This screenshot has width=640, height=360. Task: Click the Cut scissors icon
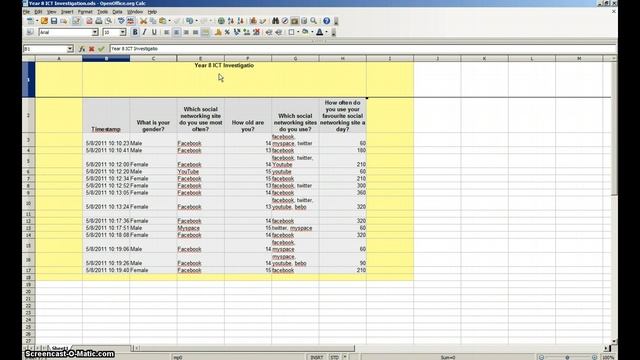pyautogui.click(x=143, y=21)
